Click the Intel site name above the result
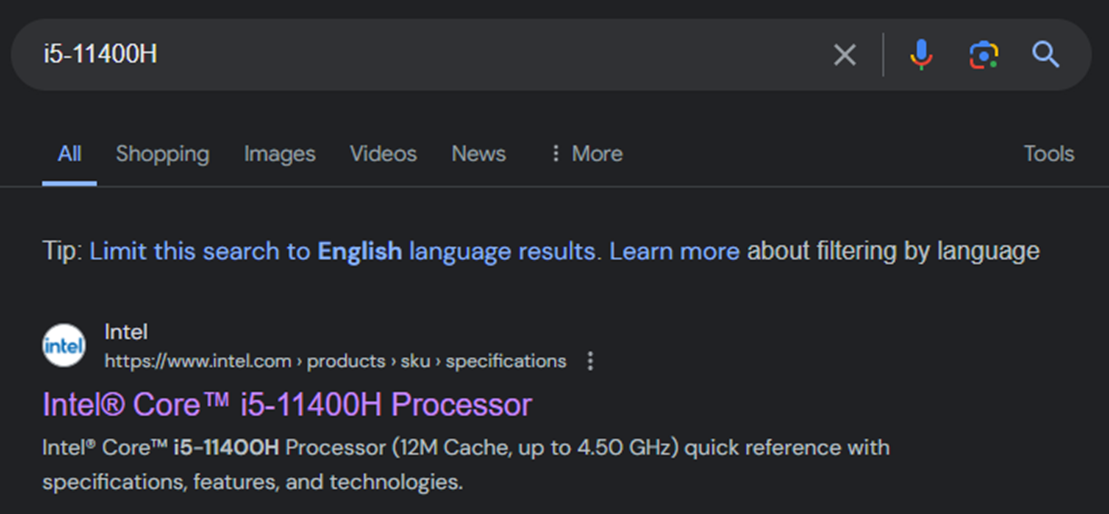1109x514 pixels. point(126,332)
